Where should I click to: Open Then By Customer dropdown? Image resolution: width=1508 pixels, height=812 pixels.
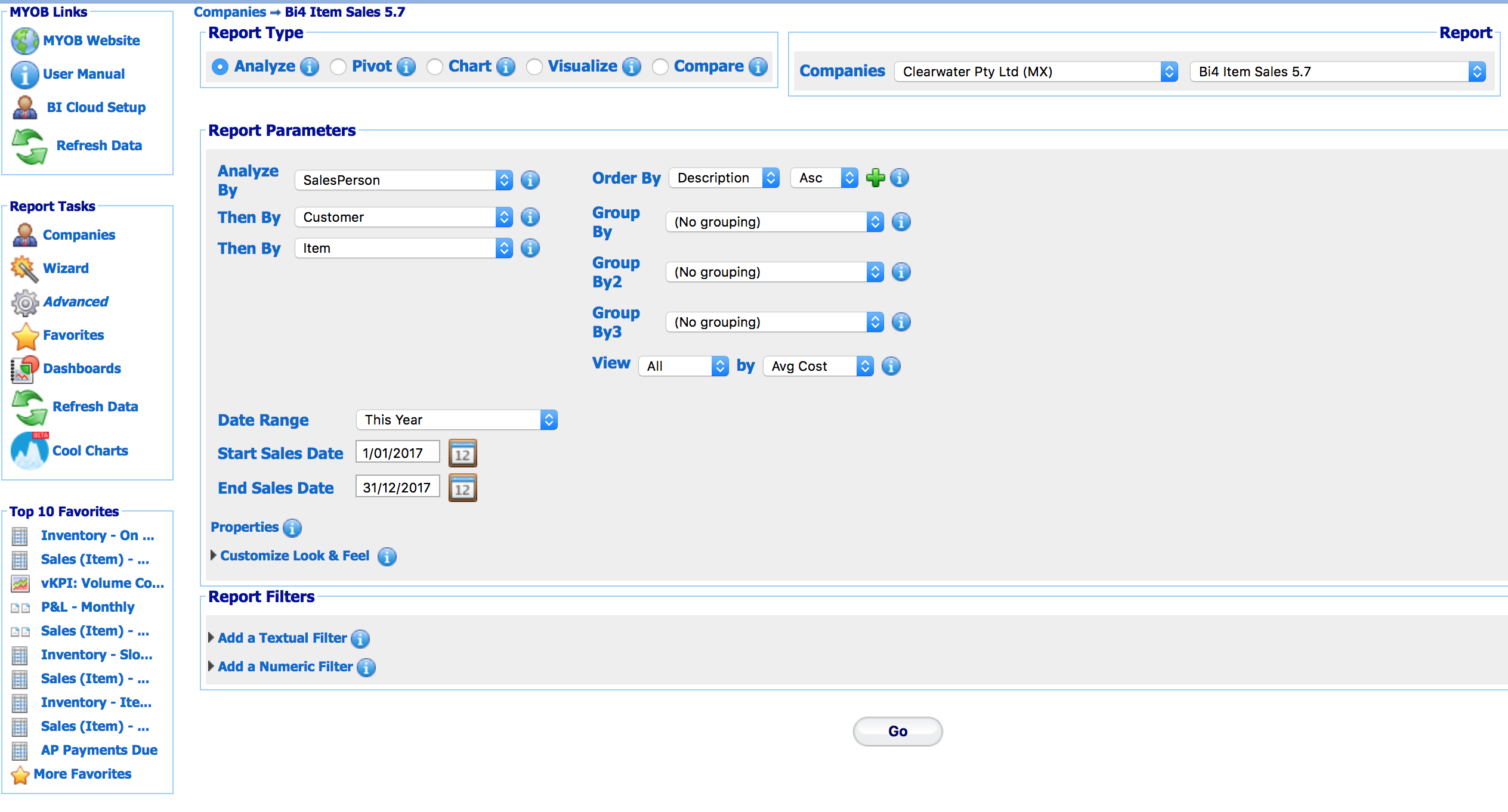click(x=404, y=217)
